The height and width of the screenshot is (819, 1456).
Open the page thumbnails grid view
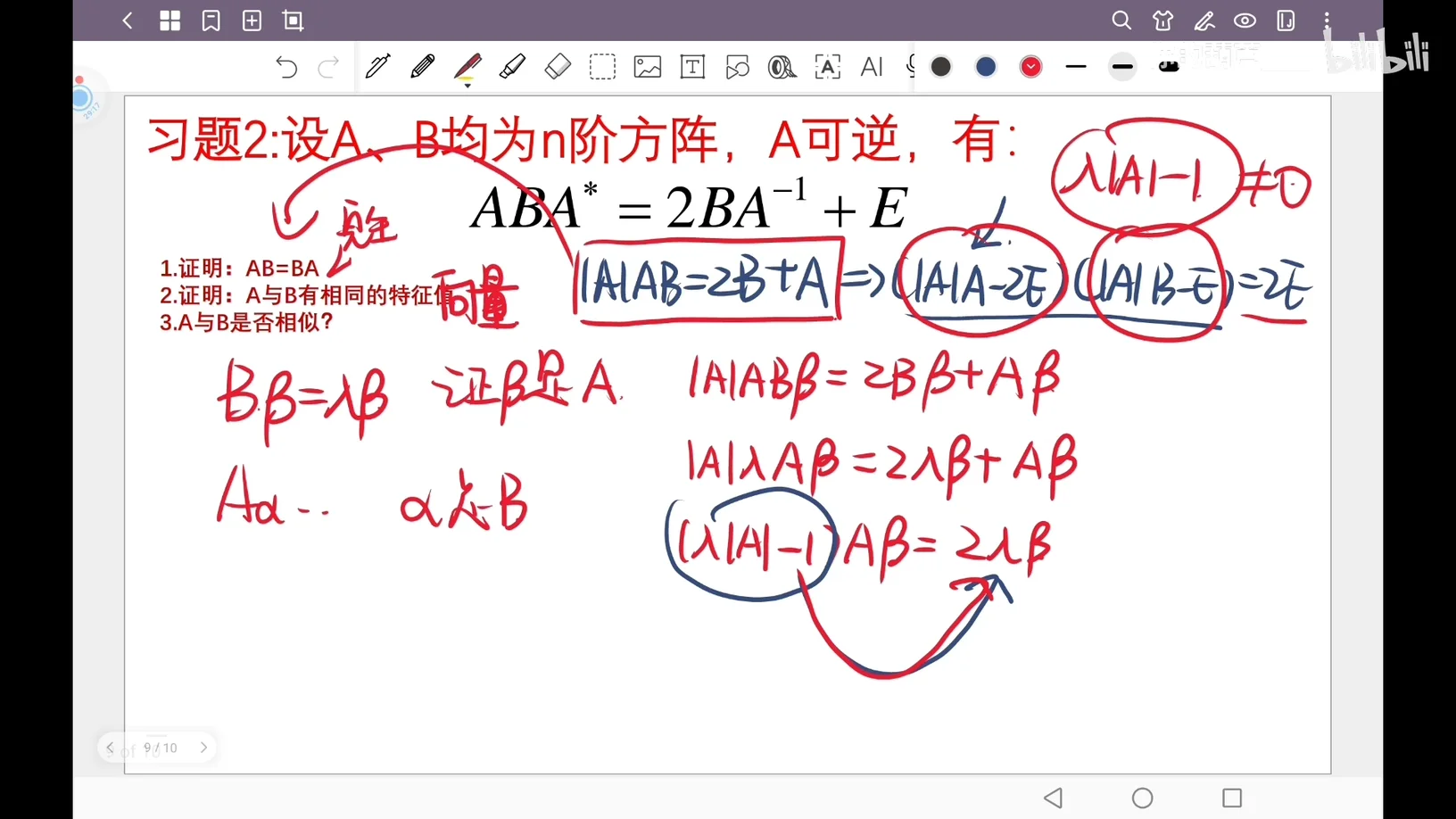(170, 21)
